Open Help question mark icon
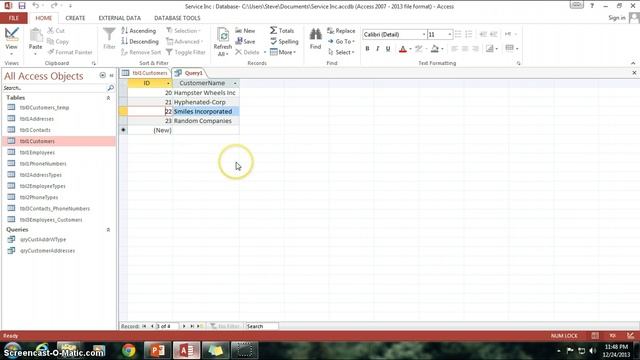Screen dimensions: 640x360 (592, 6)
